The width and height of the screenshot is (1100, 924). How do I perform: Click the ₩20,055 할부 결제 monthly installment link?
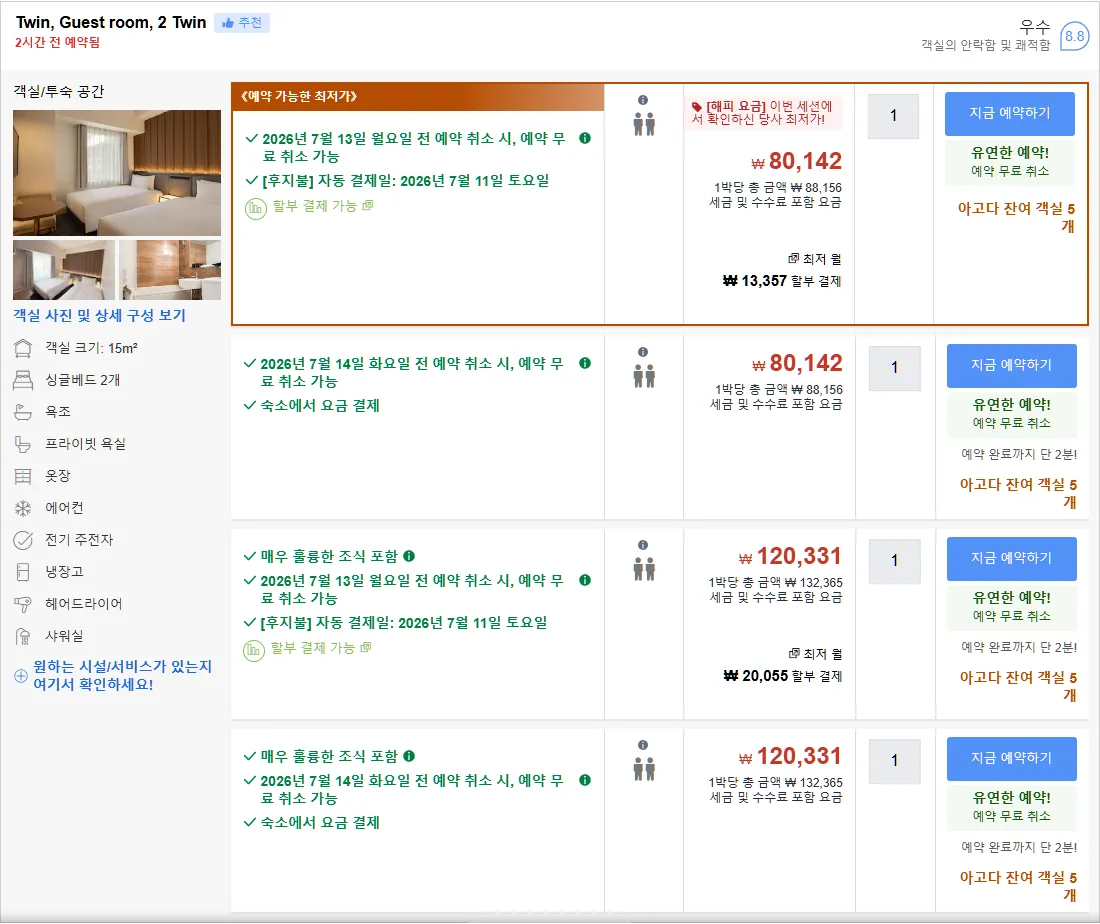[x=782, y=676]
